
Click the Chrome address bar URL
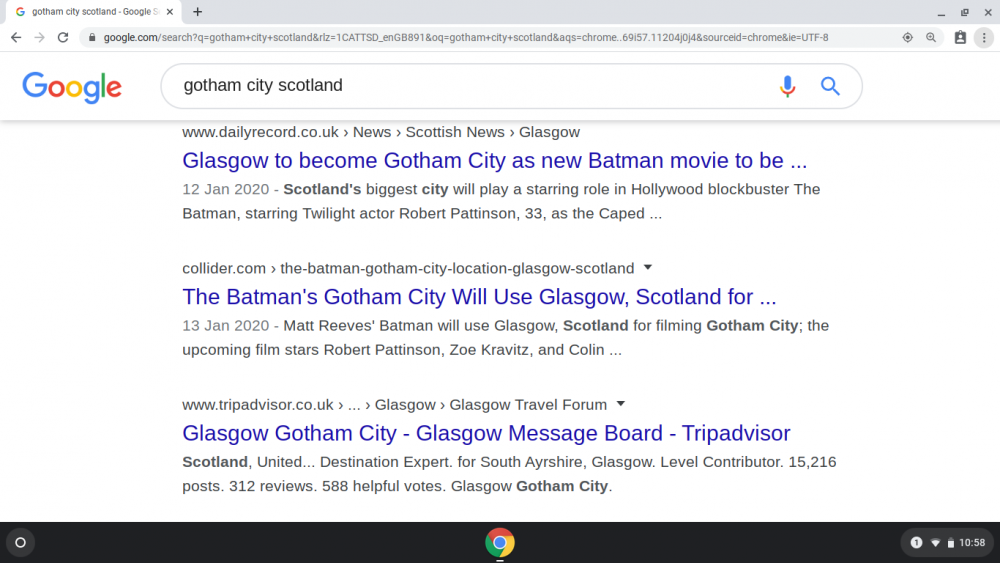pyautogui.click(x=466, y=38)
